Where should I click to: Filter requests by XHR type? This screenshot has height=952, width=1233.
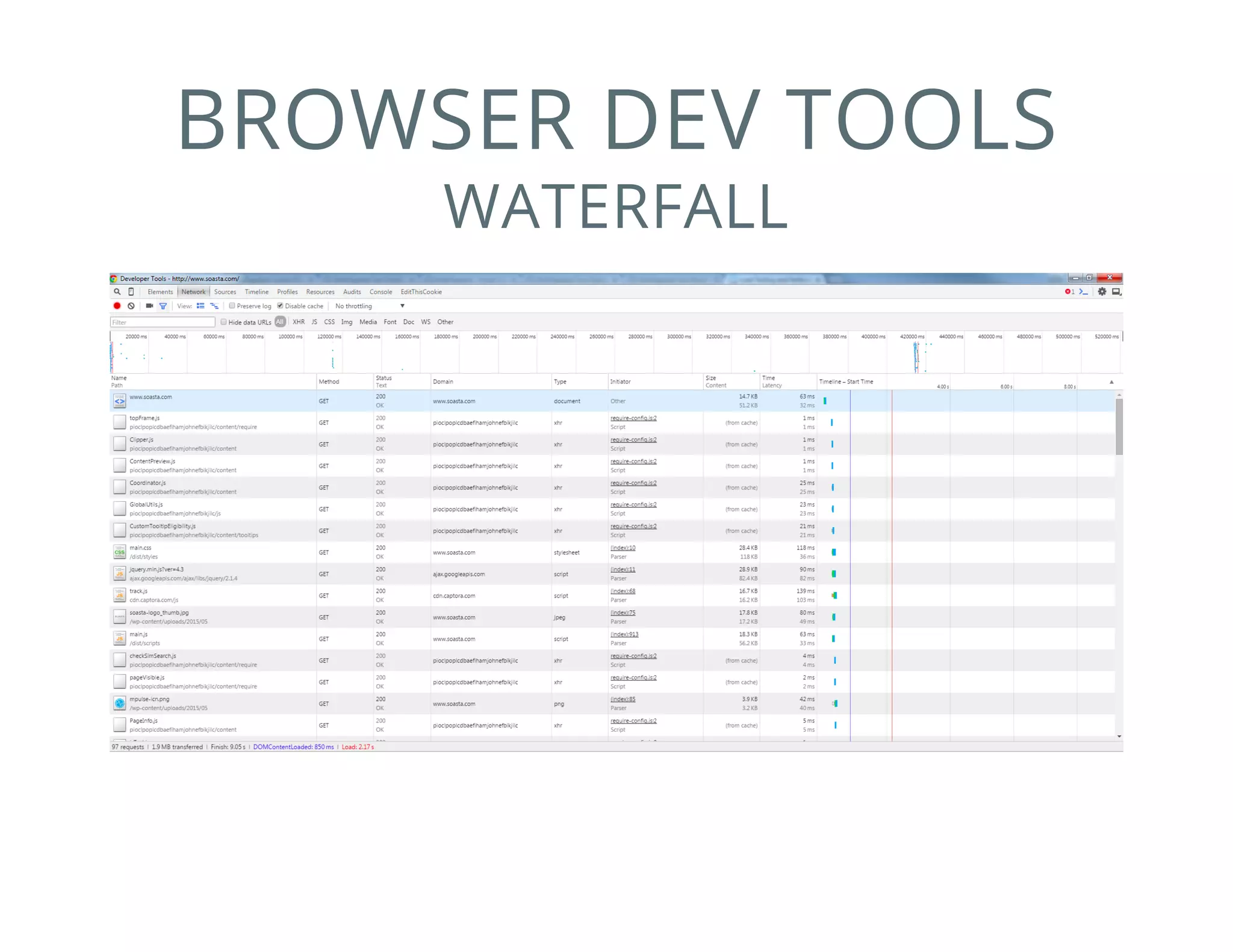299,322
